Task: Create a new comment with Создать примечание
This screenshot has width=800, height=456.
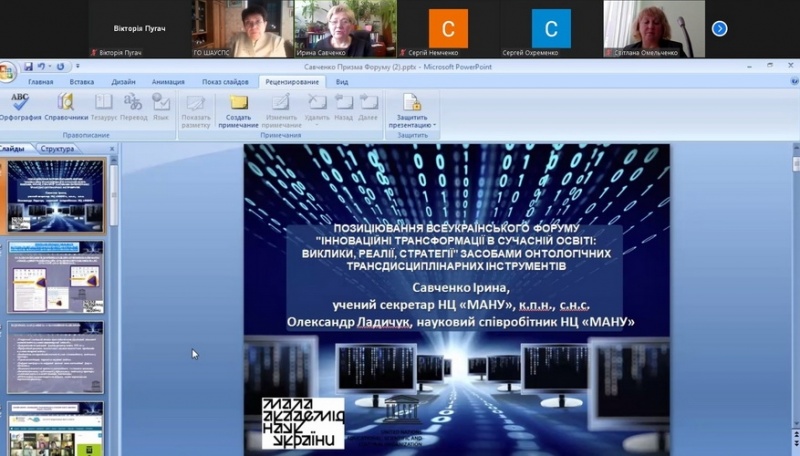Action: 238,111
